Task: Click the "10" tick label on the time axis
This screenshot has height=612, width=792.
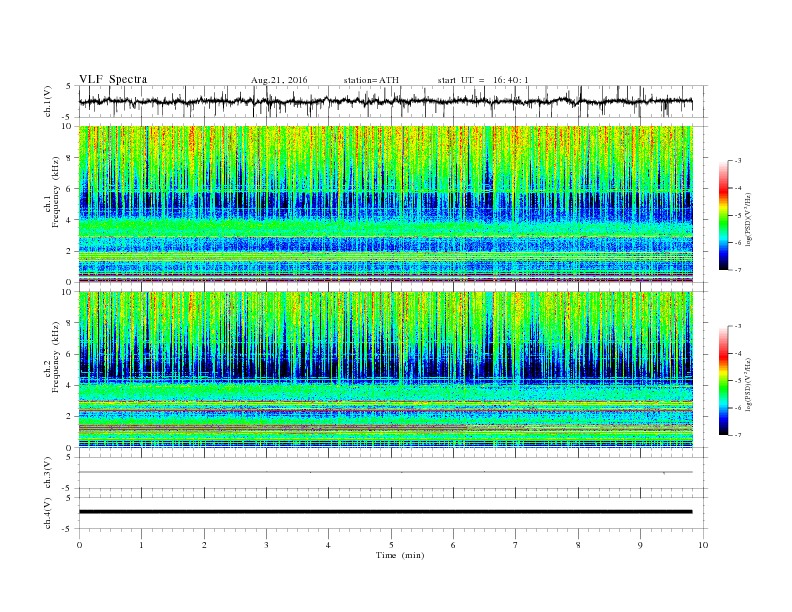Action: (x=703, y=545)
